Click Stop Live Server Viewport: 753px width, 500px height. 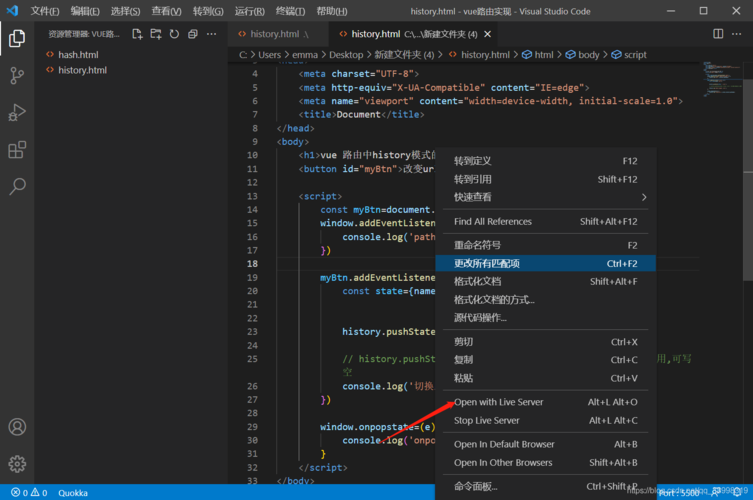coord(546,420)
